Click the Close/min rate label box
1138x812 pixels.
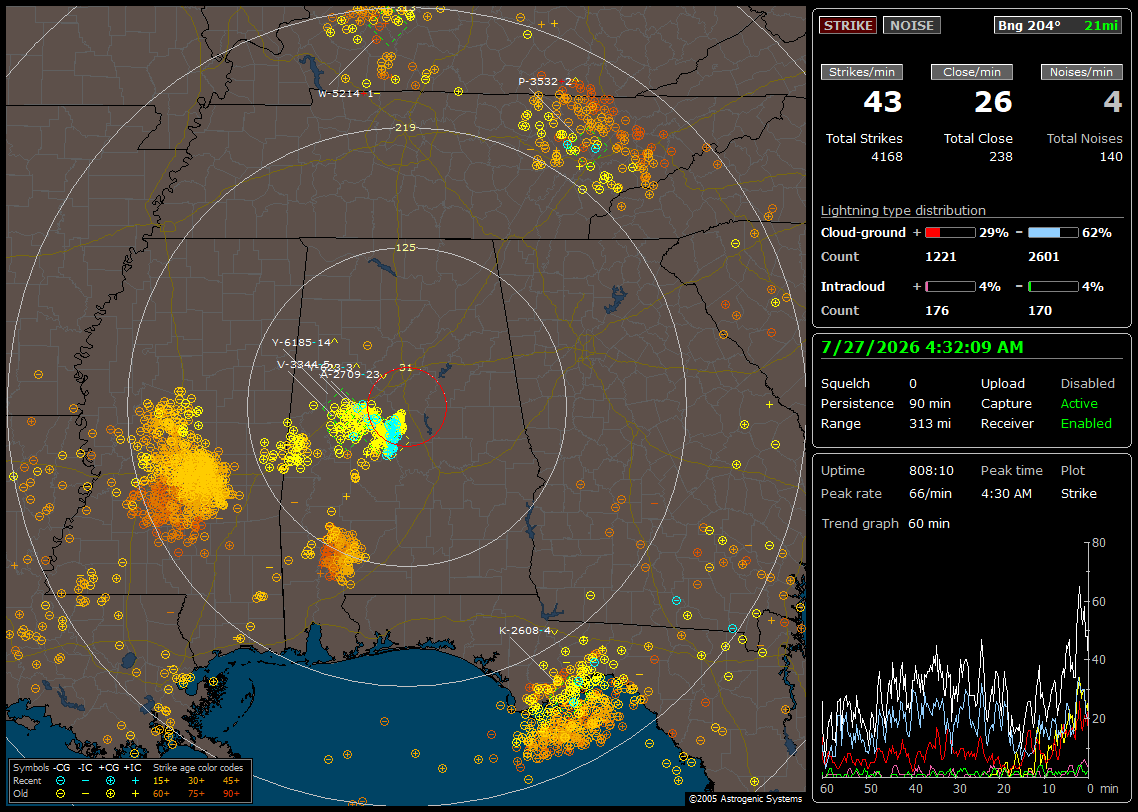972,72
